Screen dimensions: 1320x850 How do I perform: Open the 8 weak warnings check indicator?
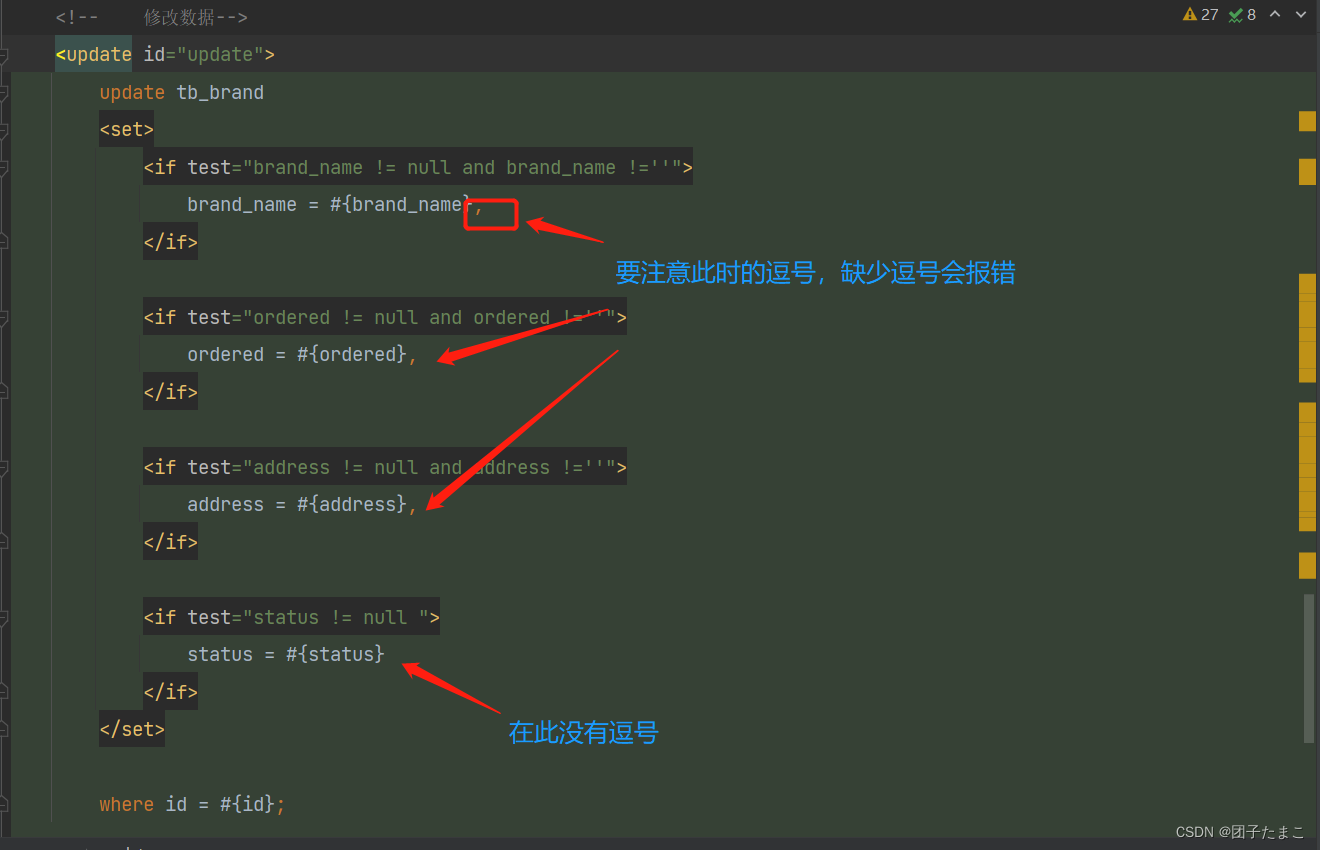(x=1242, y=15)
